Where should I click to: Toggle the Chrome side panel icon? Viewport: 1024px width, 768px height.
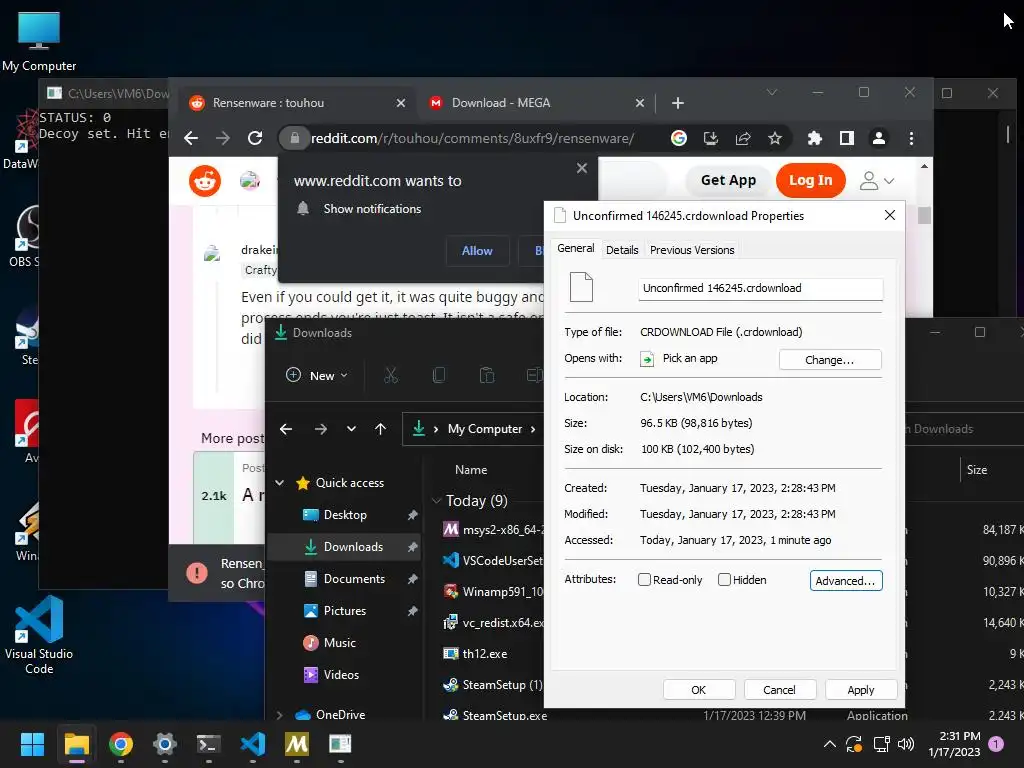tap(847, 138)
